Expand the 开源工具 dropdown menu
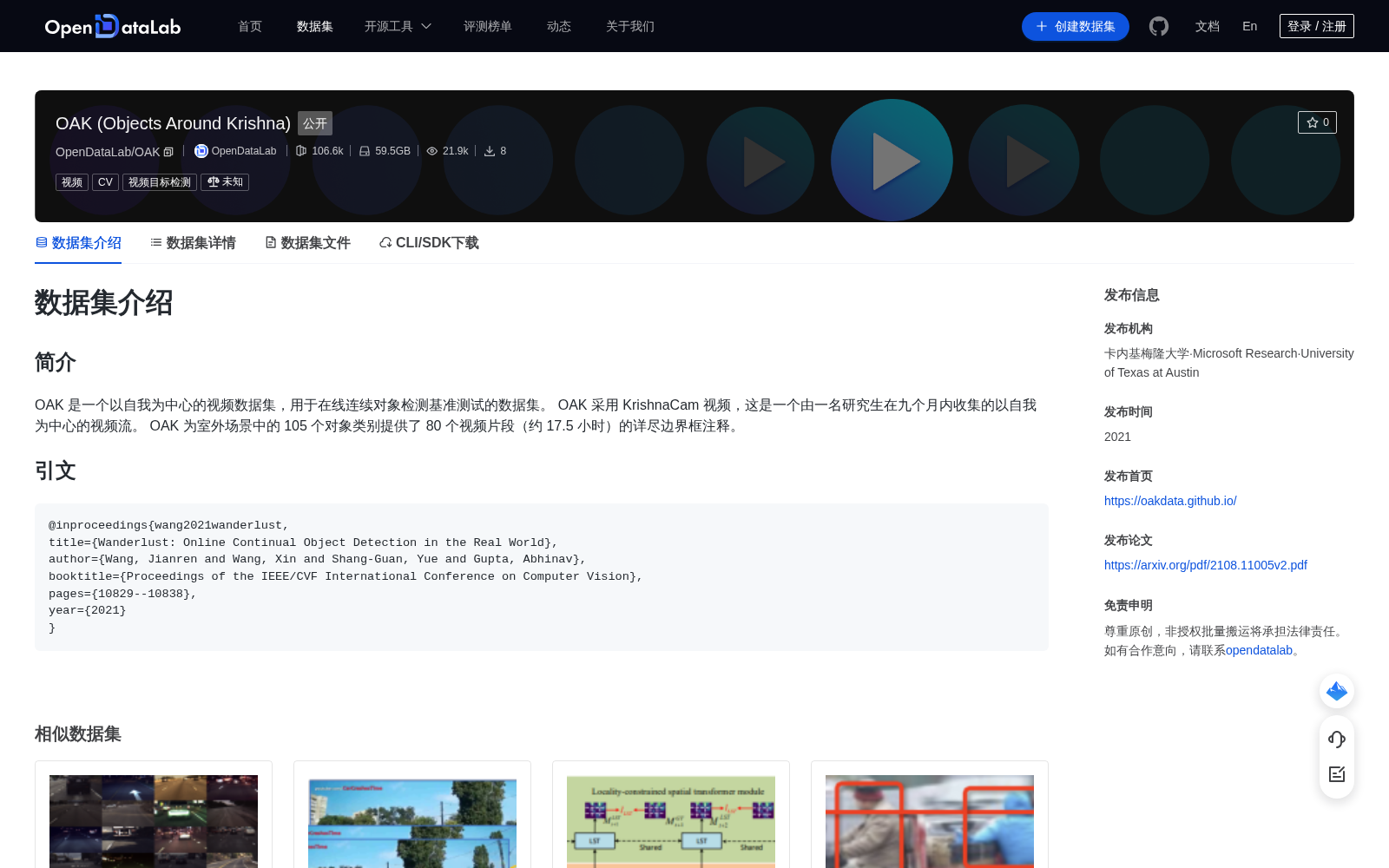 (398, 26)
